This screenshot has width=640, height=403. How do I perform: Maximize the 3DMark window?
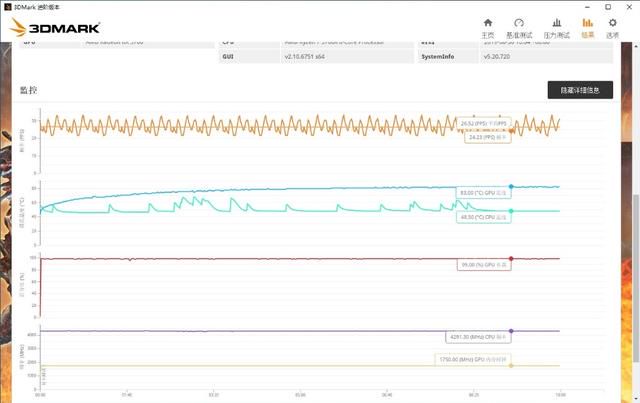pos(608,7)
